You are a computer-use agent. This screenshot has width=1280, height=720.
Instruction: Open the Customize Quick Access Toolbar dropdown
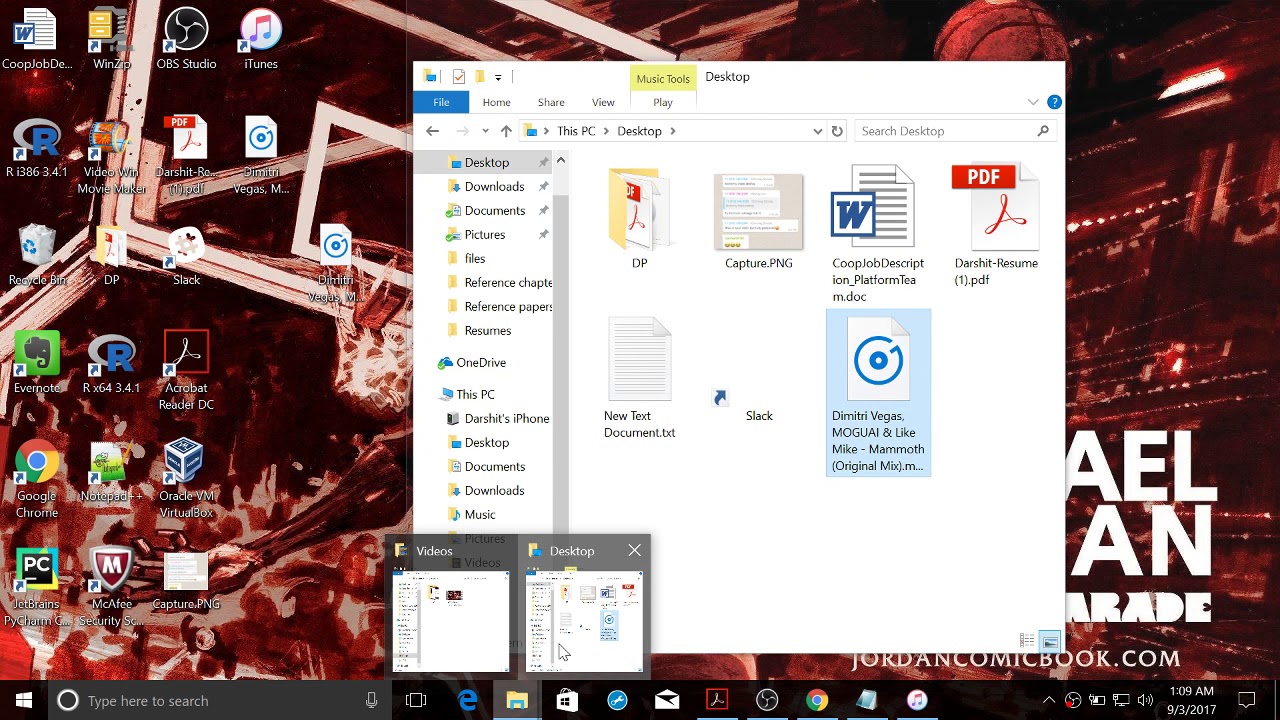pyautogui.click(x=498, y=77)
